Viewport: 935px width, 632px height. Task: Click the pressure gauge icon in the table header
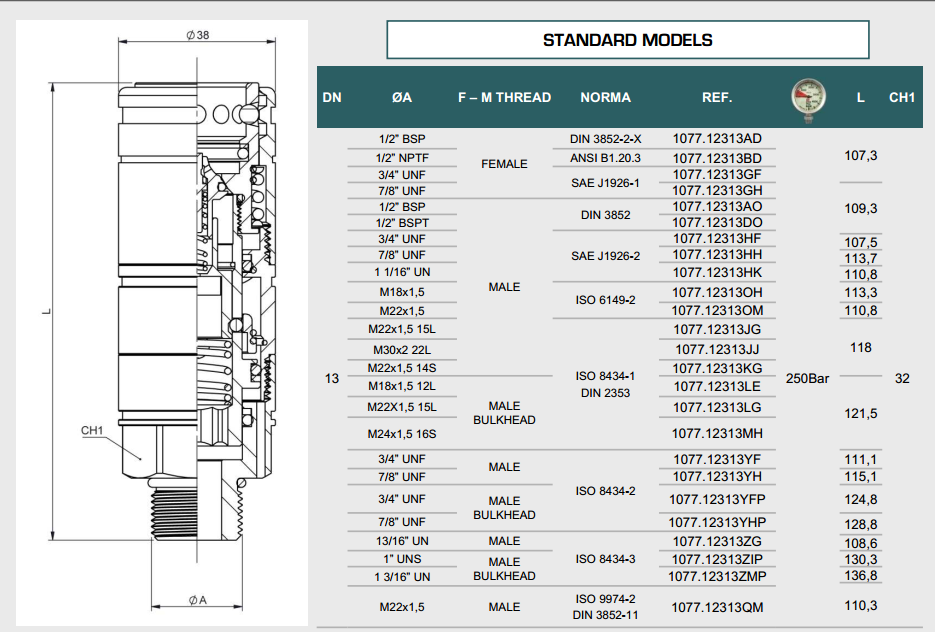pos(807,97)
